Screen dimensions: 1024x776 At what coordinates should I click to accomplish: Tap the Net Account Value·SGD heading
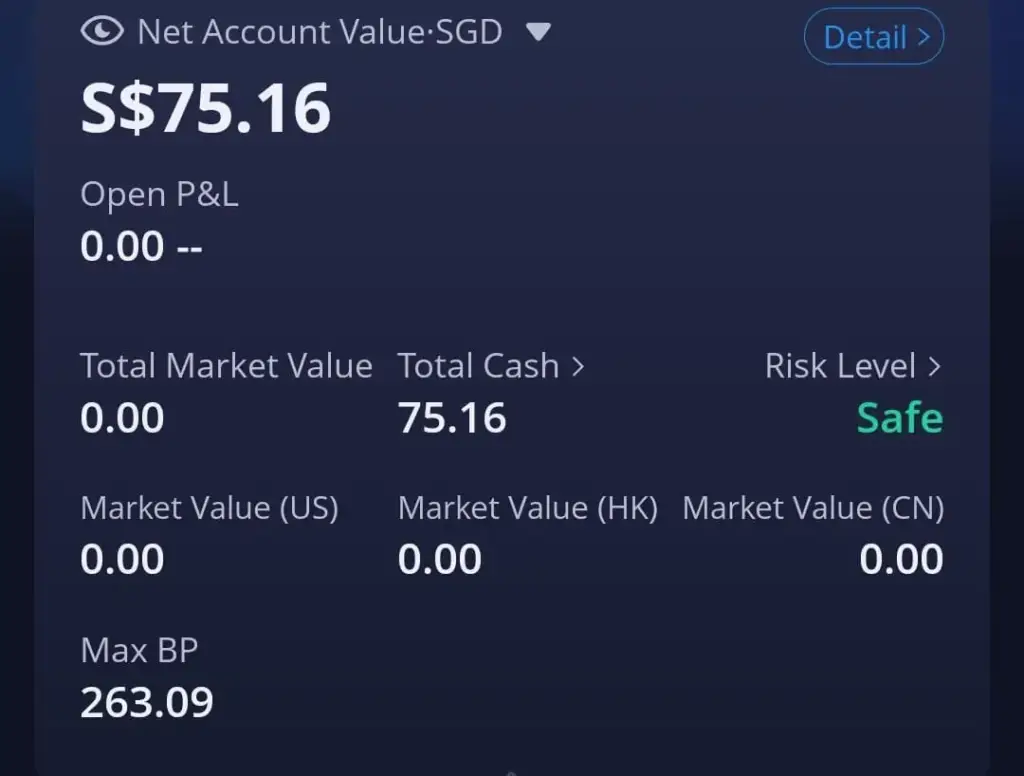point(320,31)
